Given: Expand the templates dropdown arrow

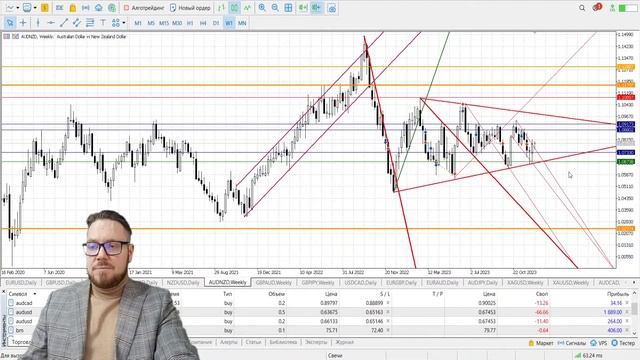Looking at the screenshot, I should (x=35, y=8).
